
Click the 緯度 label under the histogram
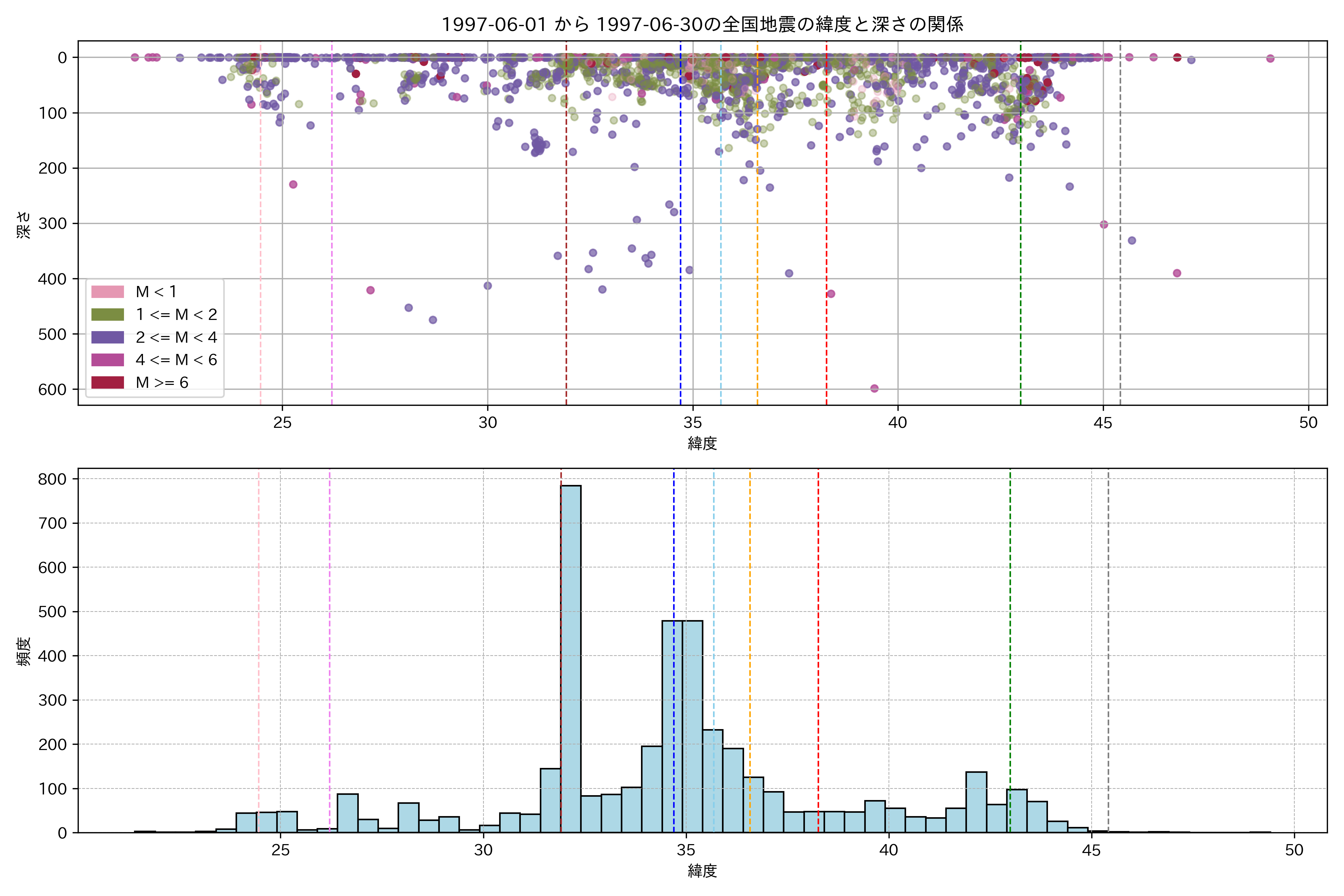click(x=702, y=871)
